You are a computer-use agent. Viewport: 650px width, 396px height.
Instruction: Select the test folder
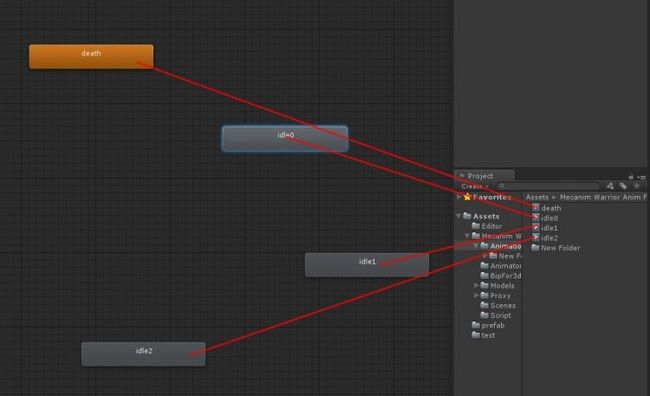pyautogui.click(x=483, y=335)
